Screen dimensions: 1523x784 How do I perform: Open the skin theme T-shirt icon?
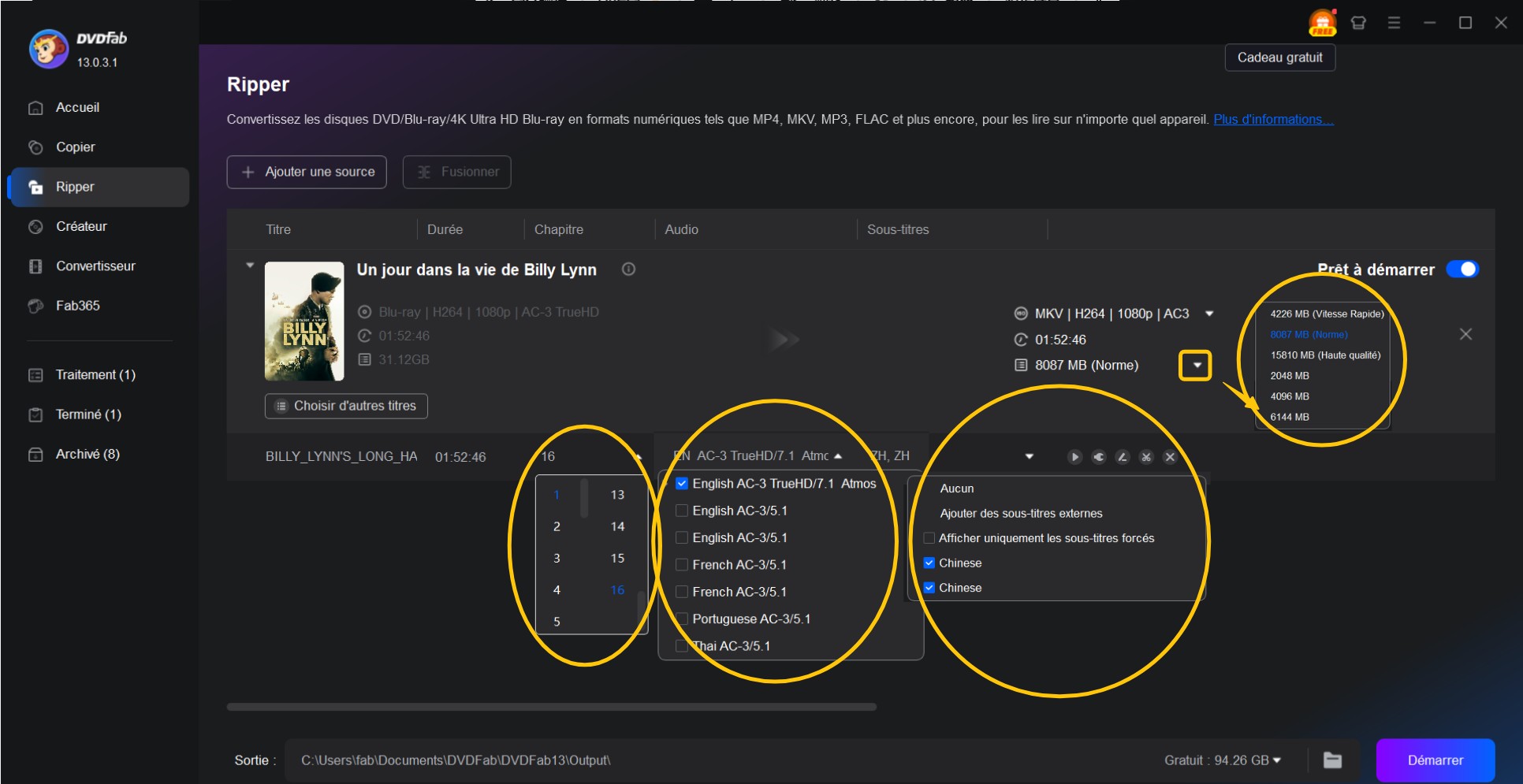1358,23
